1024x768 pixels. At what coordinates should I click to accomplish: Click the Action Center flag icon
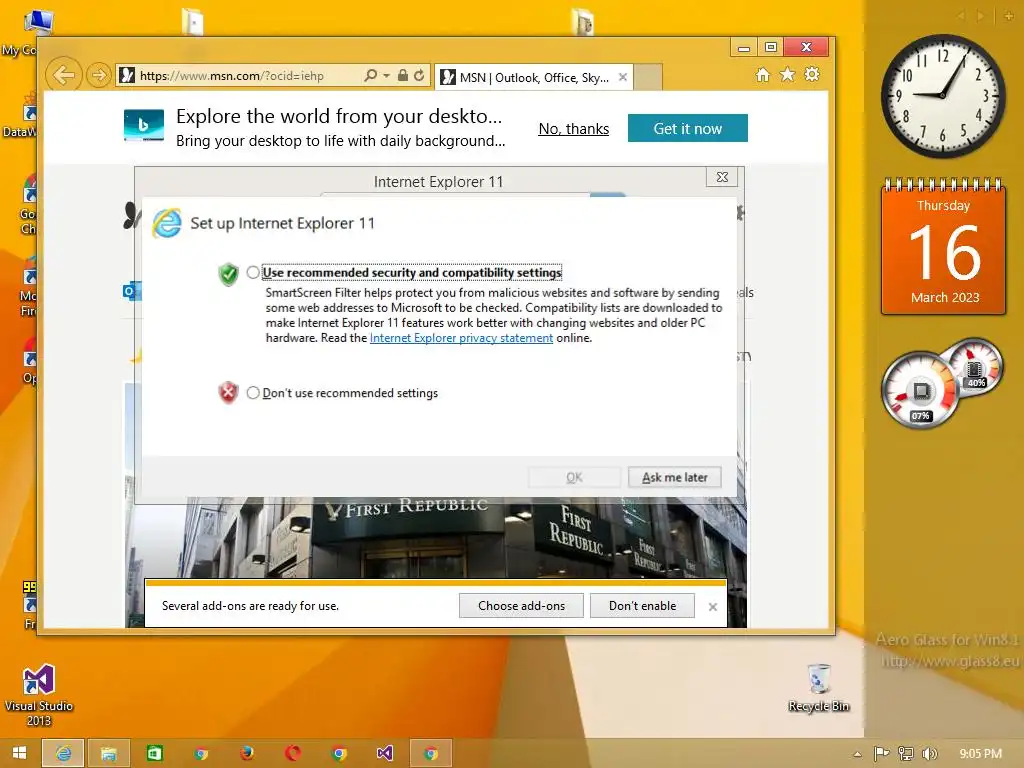881,754
